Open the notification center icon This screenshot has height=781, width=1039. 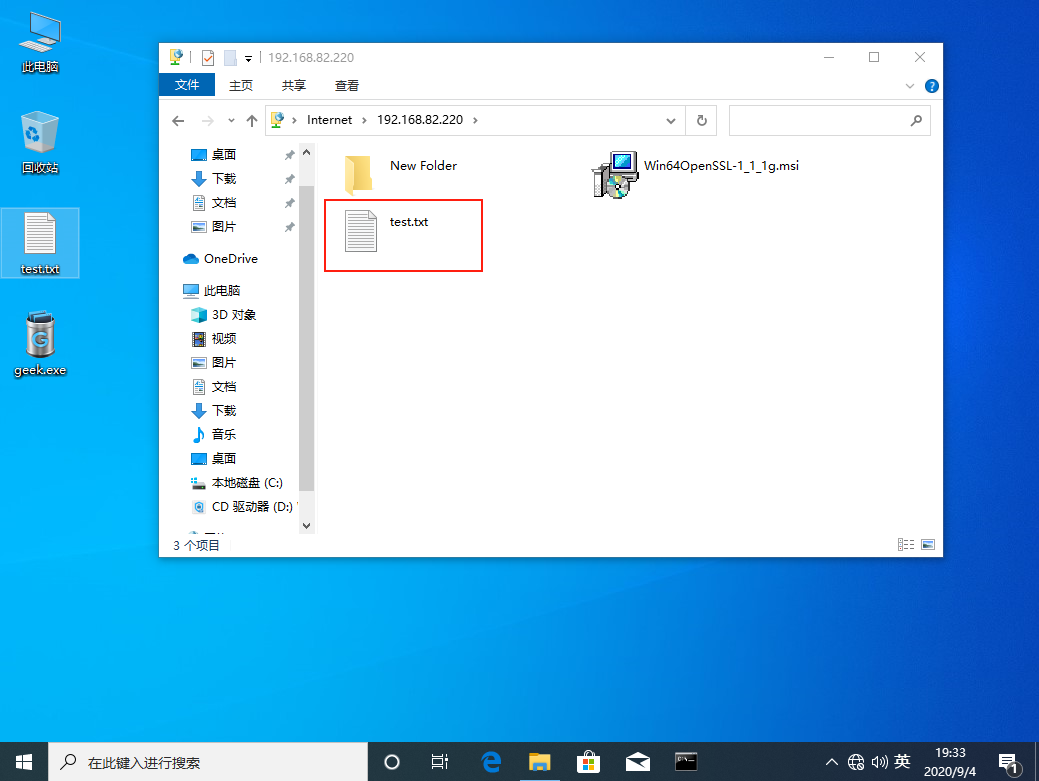1008,763
